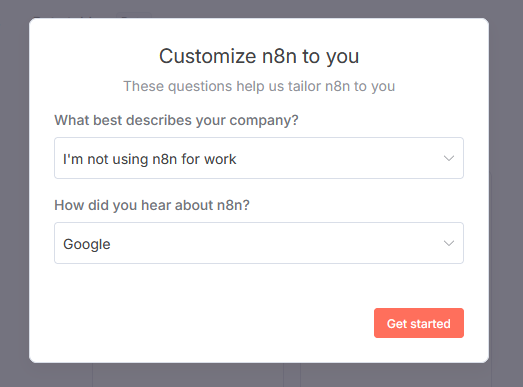Image resolution: width=523 pixels, height=387 pixels.
Task: Open the 'How did you hear' dropdown
Action: (x=259, y=243)
